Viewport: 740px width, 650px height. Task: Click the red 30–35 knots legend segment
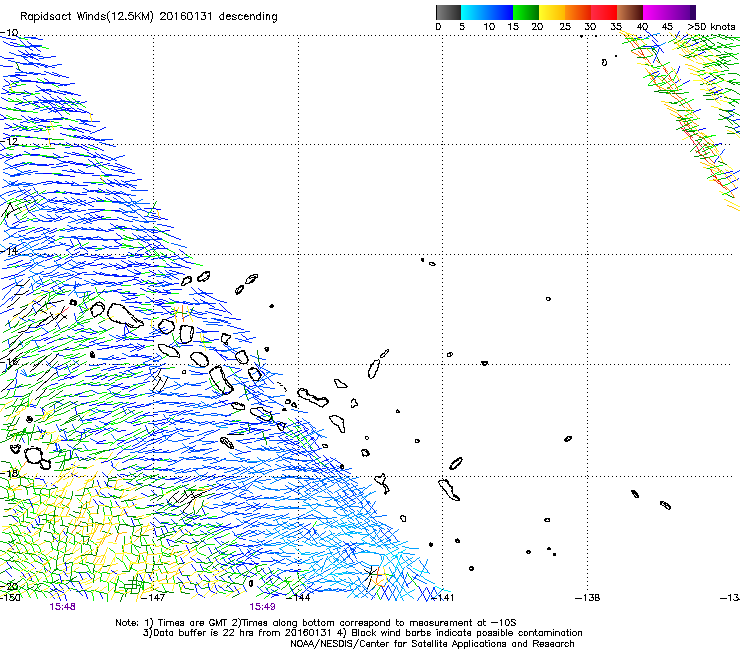point(604,12)
